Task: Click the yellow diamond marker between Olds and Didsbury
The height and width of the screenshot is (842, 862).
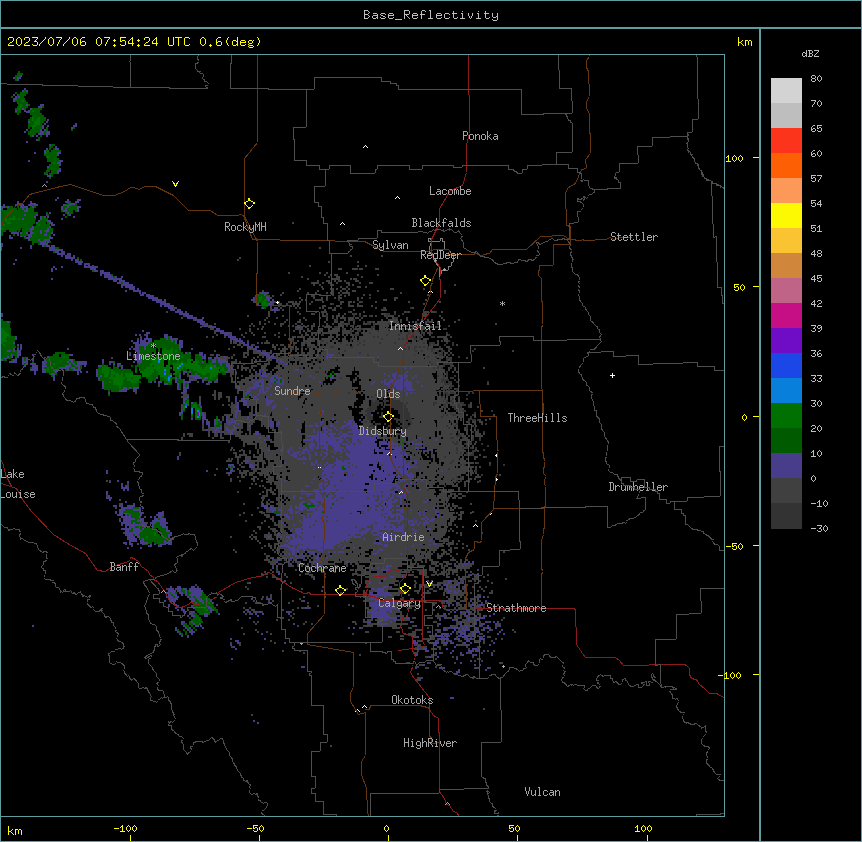Action: [388, 417]
